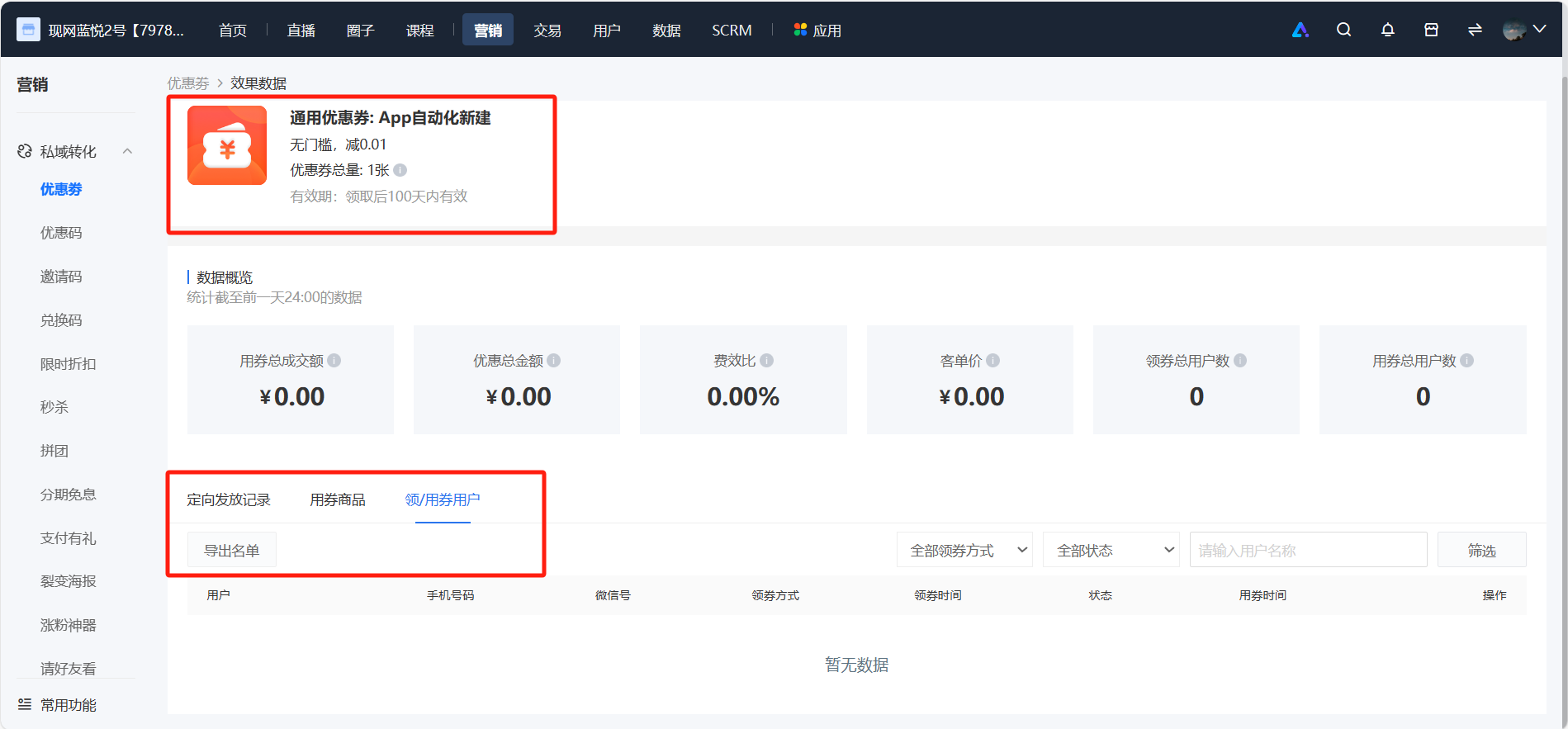Collapse the 私域转化 sidebar section
The image size is (1568, 729).
pos(128,151)
